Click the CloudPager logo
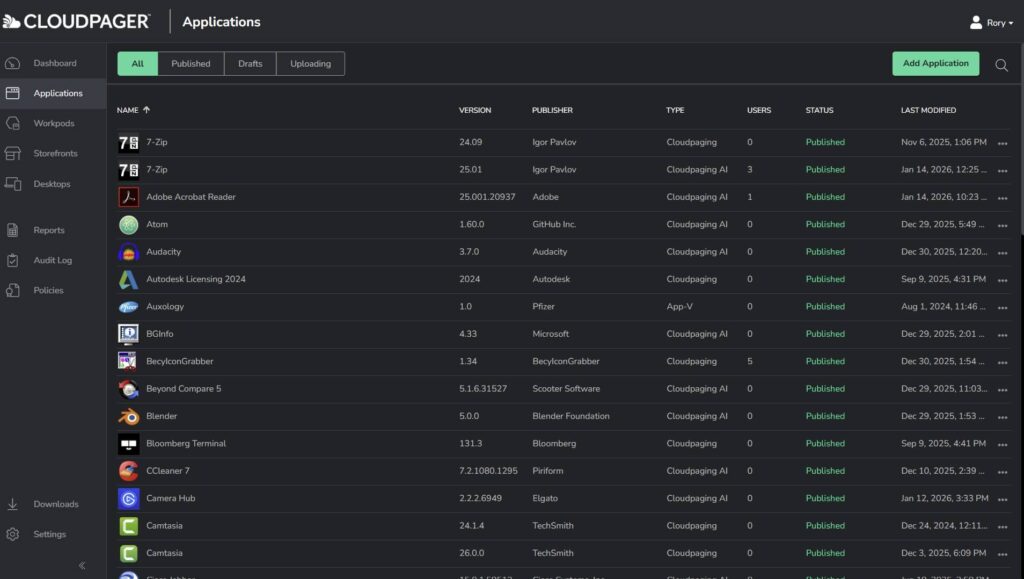Screen dimensions: 1024x579 [76, 22]
